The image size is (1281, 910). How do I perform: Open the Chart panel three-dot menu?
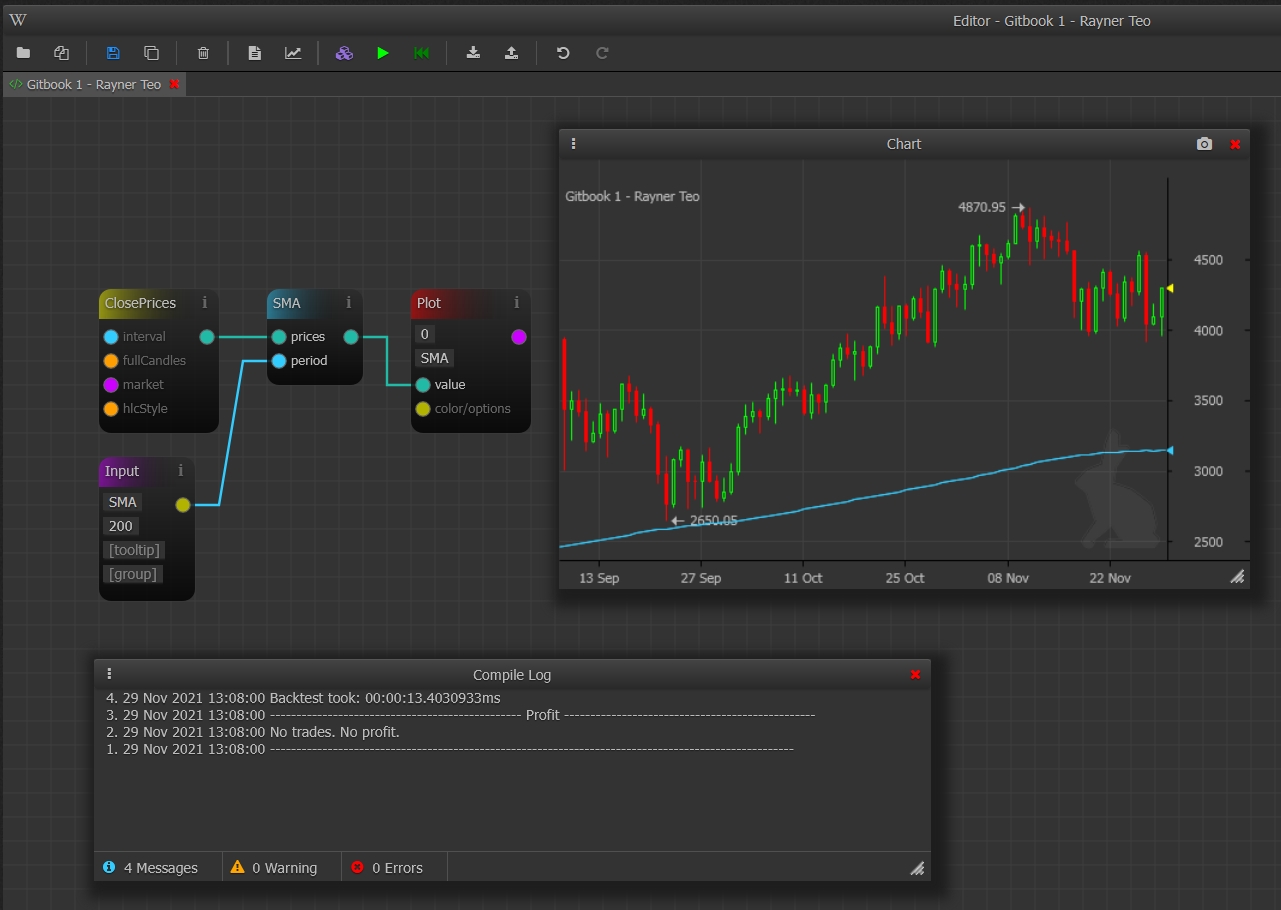574,144
